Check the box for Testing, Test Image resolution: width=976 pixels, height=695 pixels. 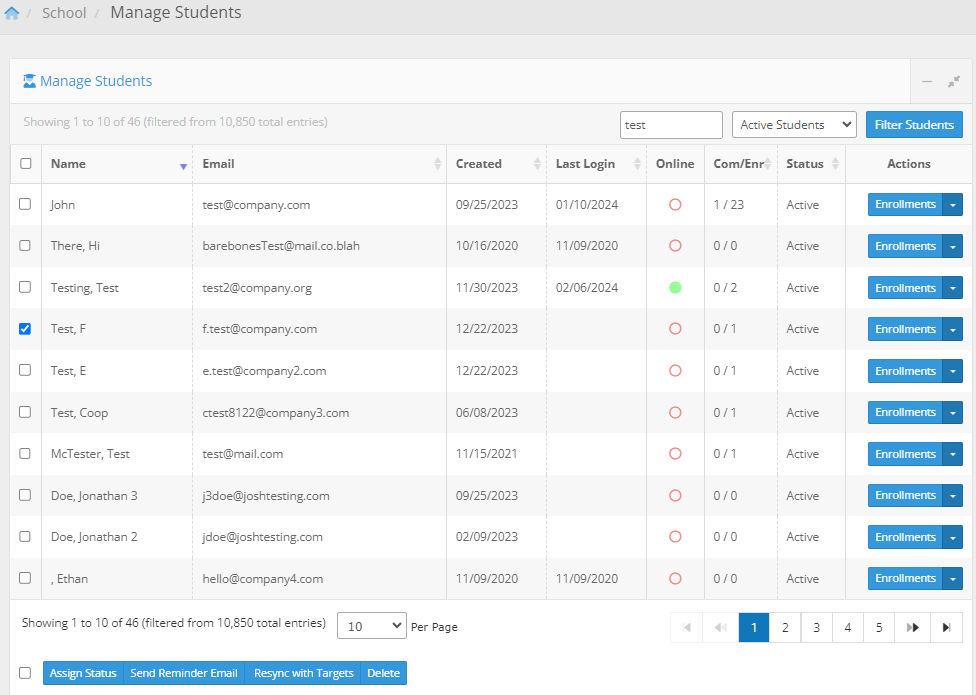(25, 287)
